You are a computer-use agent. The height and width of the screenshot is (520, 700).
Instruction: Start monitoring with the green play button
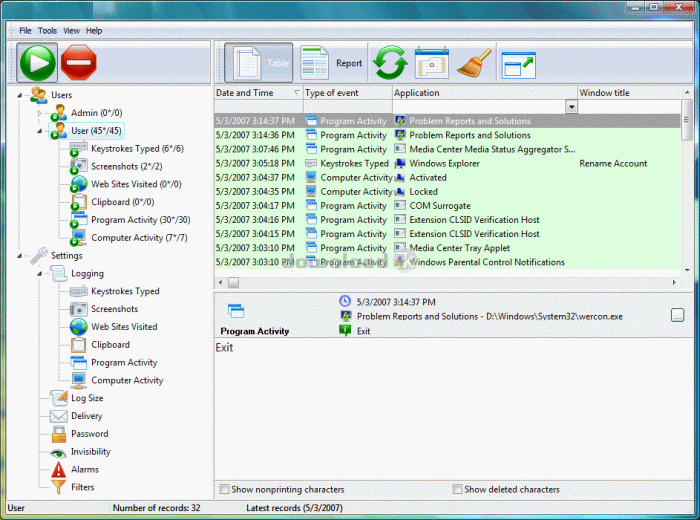pyautogui.click(x=38, y=62)
